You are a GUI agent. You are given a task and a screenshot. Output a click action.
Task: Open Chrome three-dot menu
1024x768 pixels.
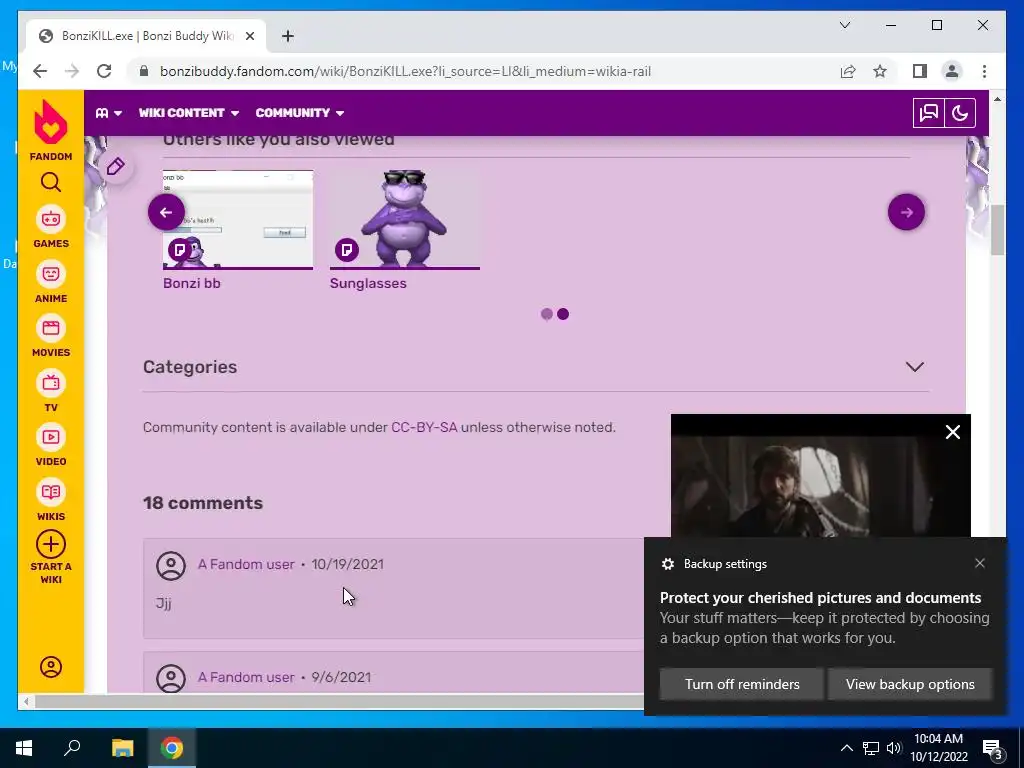[x=984, y=71]
